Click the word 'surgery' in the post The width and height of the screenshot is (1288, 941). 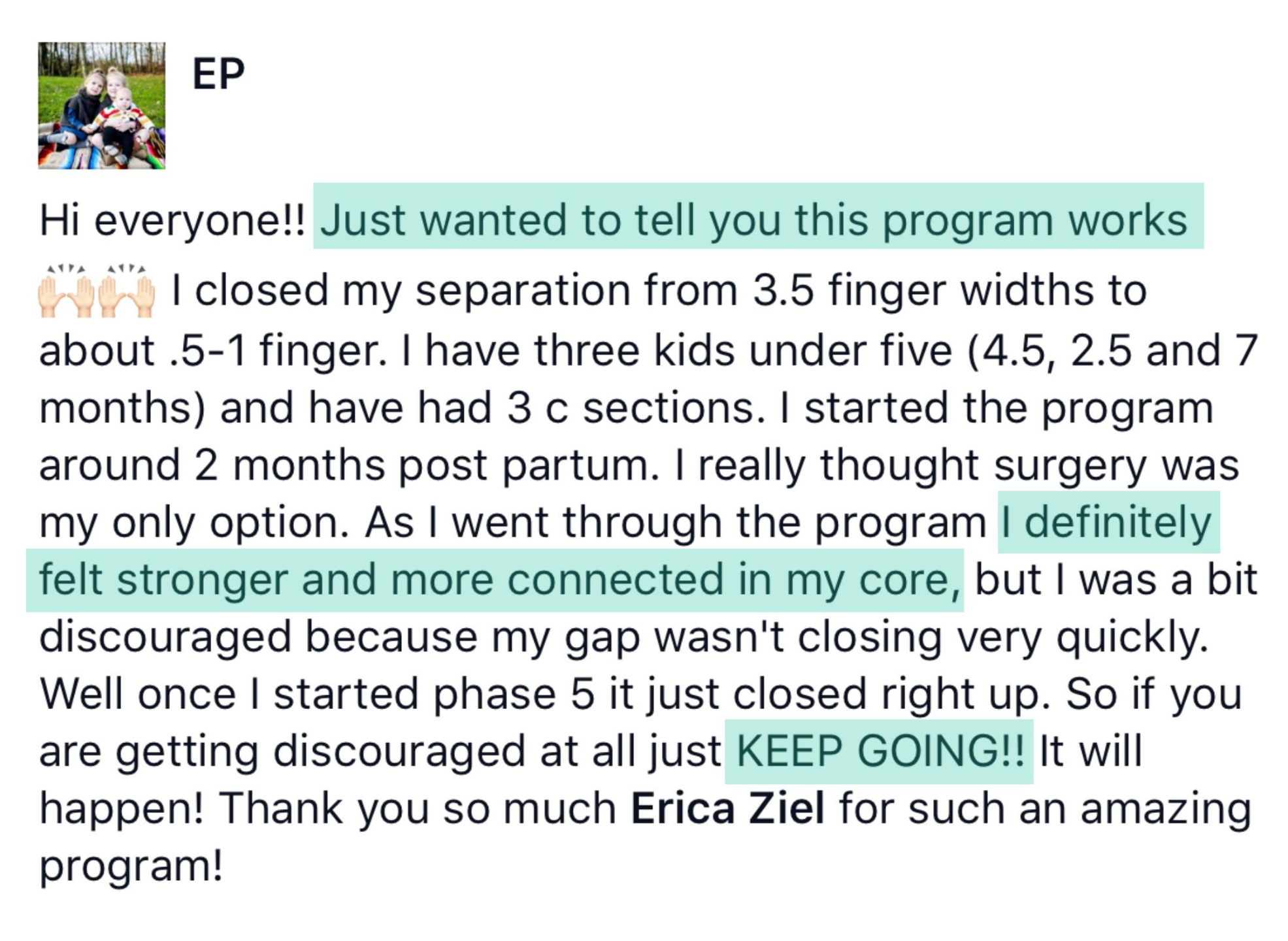[x=1070, y=466]
